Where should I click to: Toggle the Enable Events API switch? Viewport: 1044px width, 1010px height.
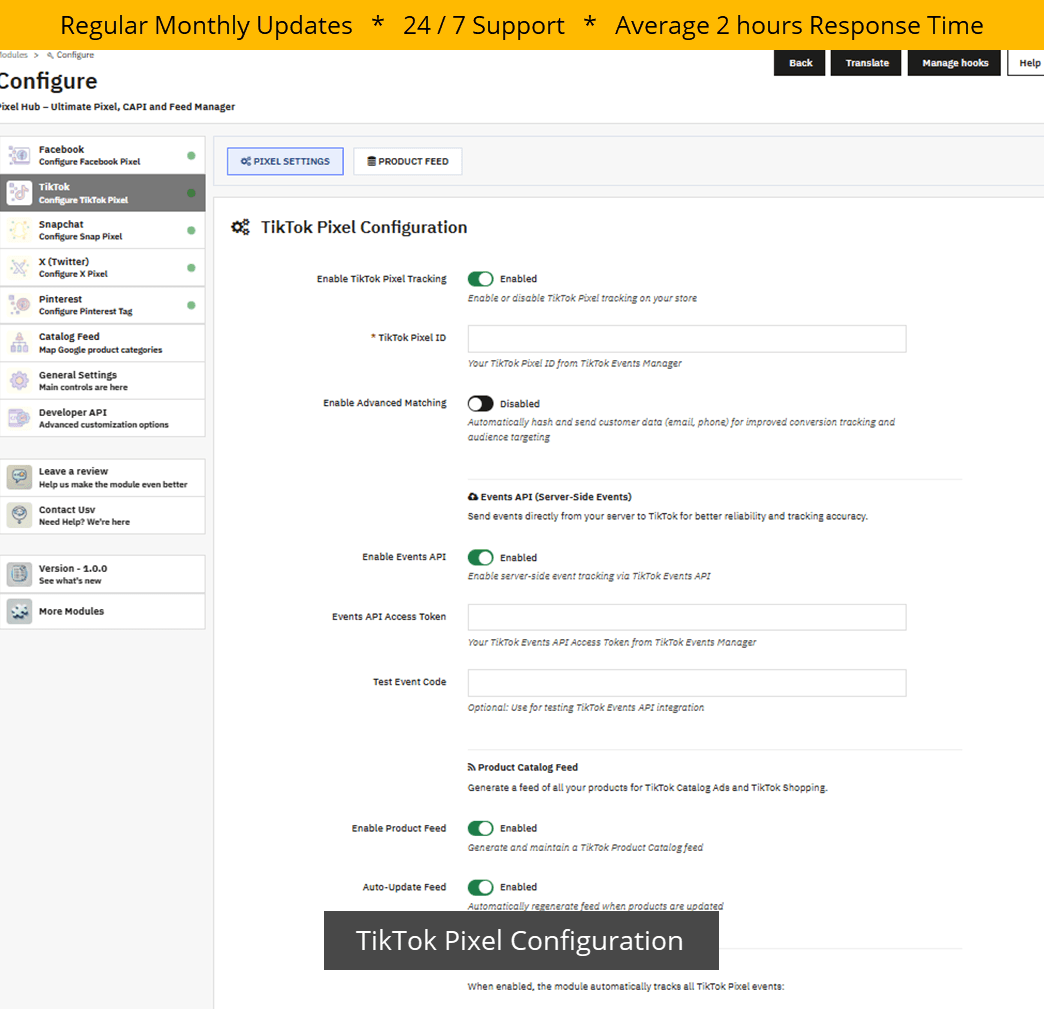[x=480, y=557]
